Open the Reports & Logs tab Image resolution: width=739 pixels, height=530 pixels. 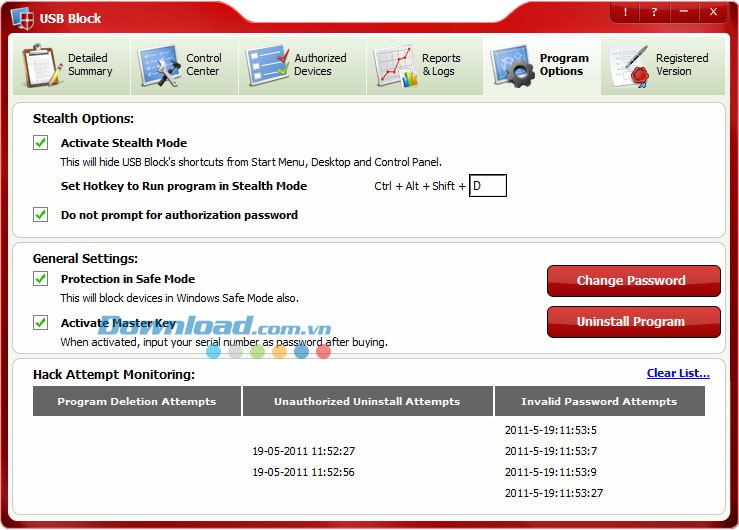(441, 65)
